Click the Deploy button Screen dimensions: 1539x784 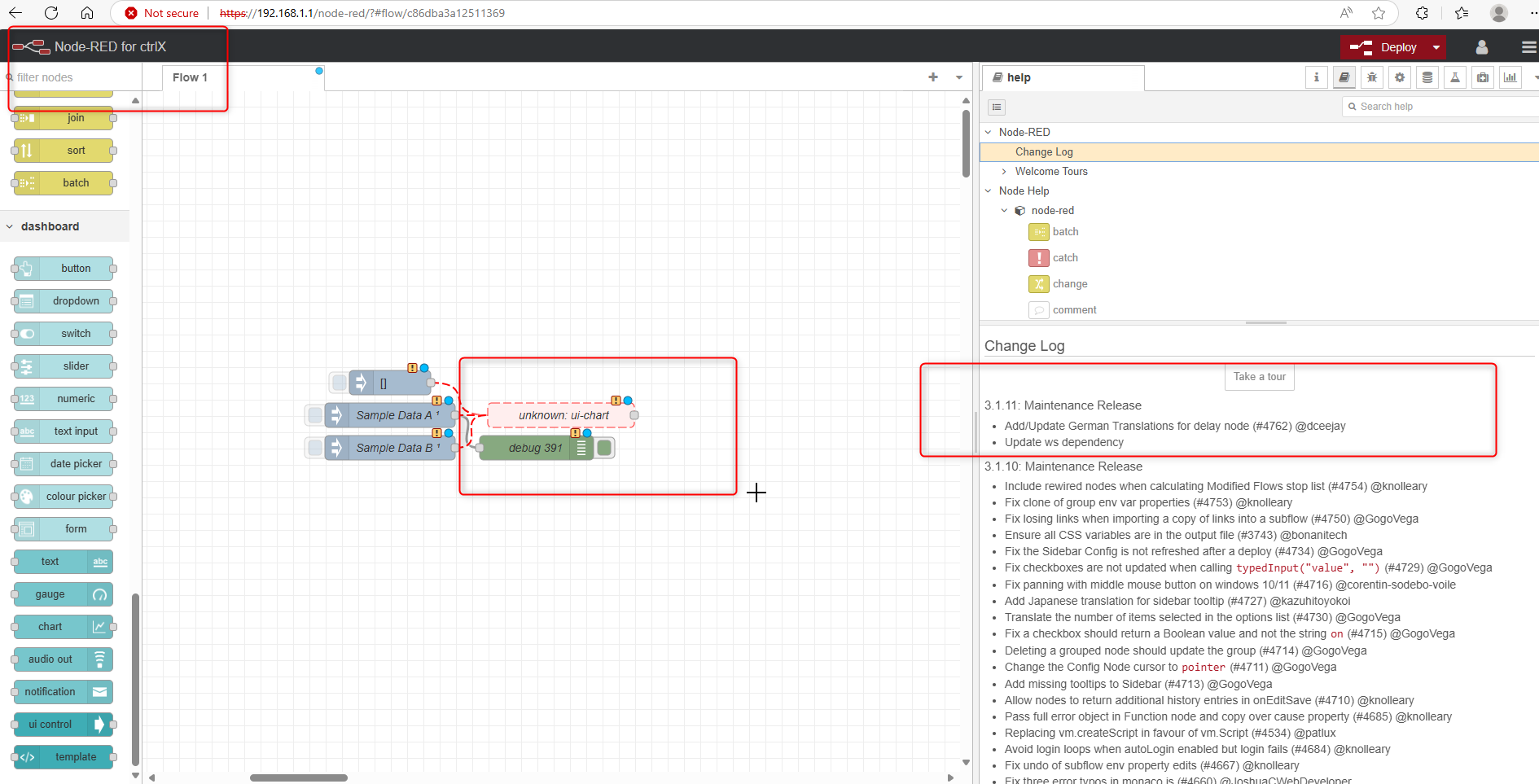tap(1384, 47)
